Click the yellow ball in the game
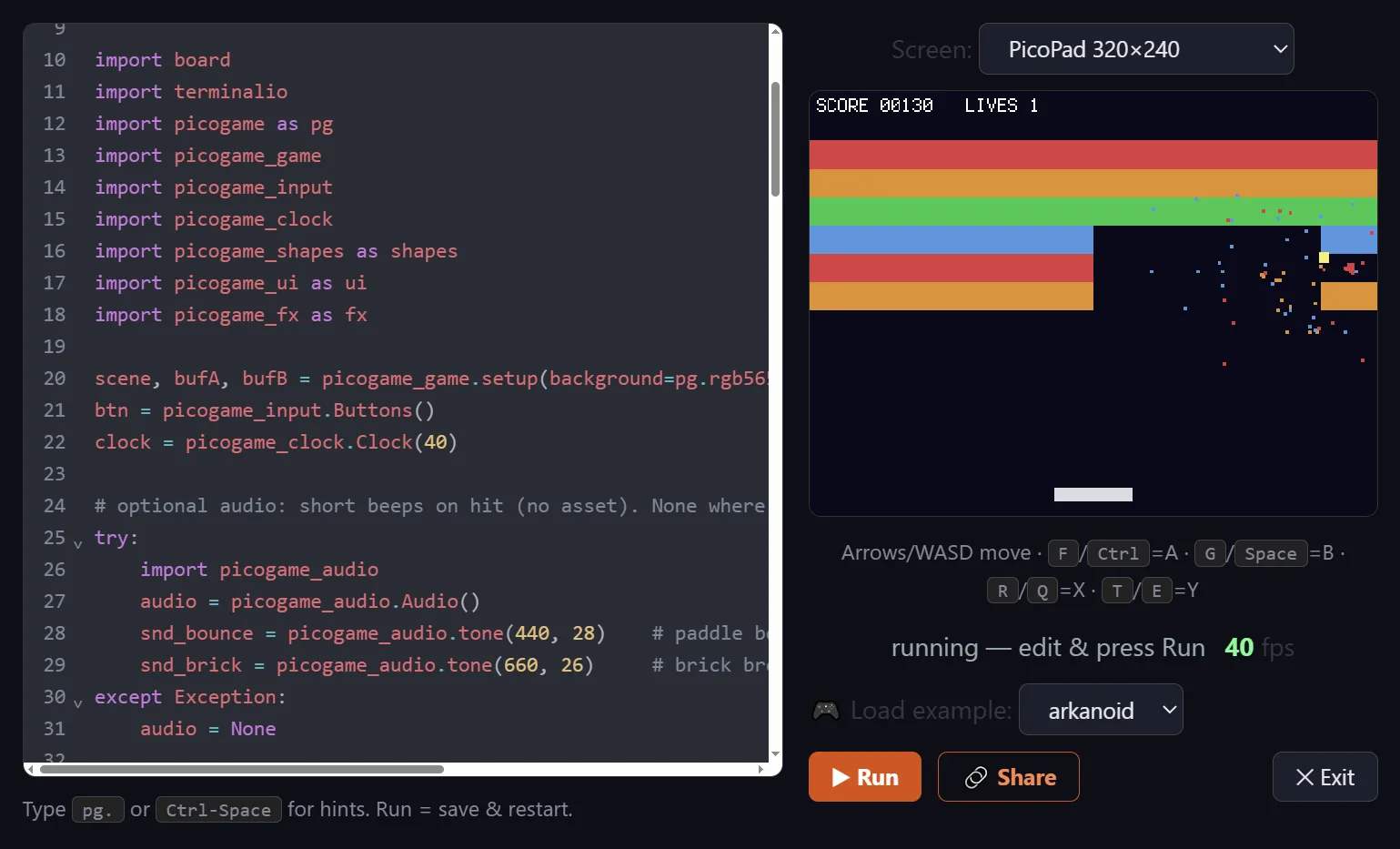Image resolution: width=1400 pixels, height=849 pixels. pos(1324,258)
